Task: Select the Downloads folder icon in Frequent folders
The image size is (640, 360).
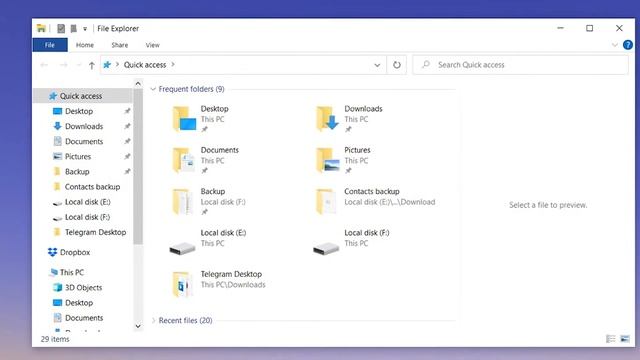Action: (x=327, y=118)
